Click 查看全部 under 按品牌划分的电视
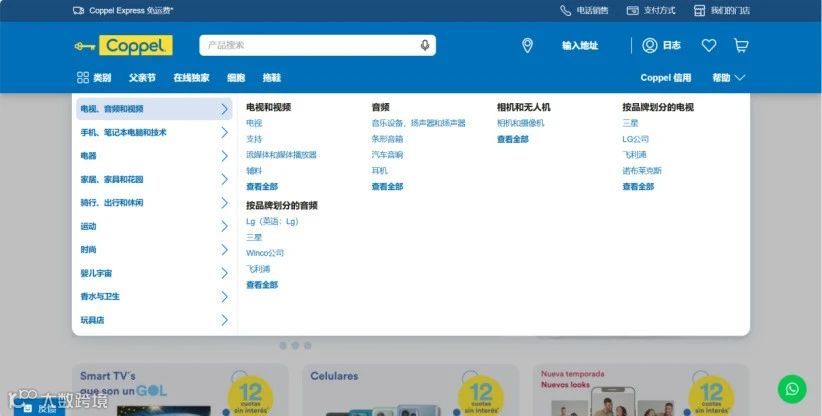 point(638,187)
